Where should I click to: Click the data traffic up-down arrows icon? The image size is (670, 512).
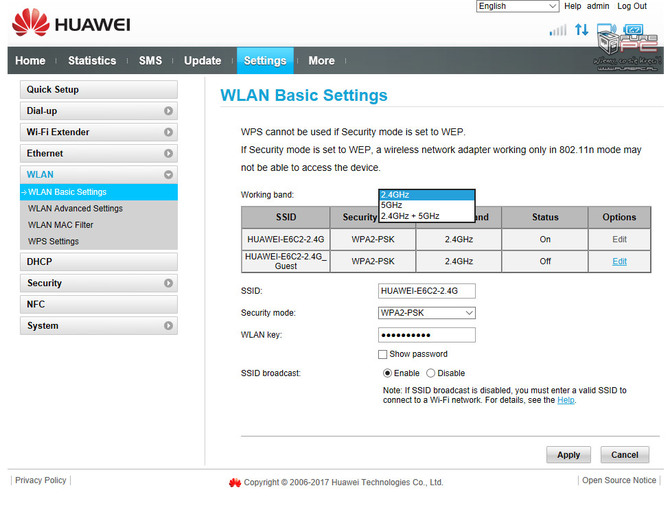pyautogui.click(x=582, y=29)
